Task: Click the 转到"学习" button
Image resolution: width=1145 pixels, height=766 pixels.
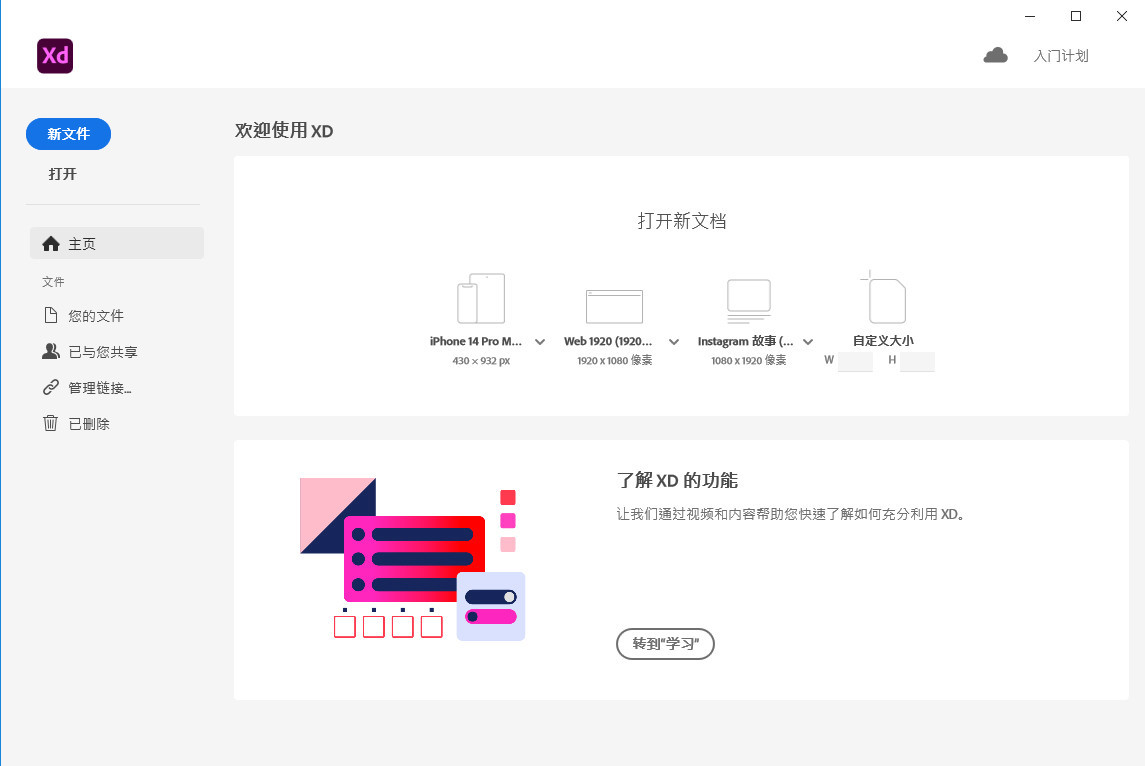Action: tap(665, 644)
